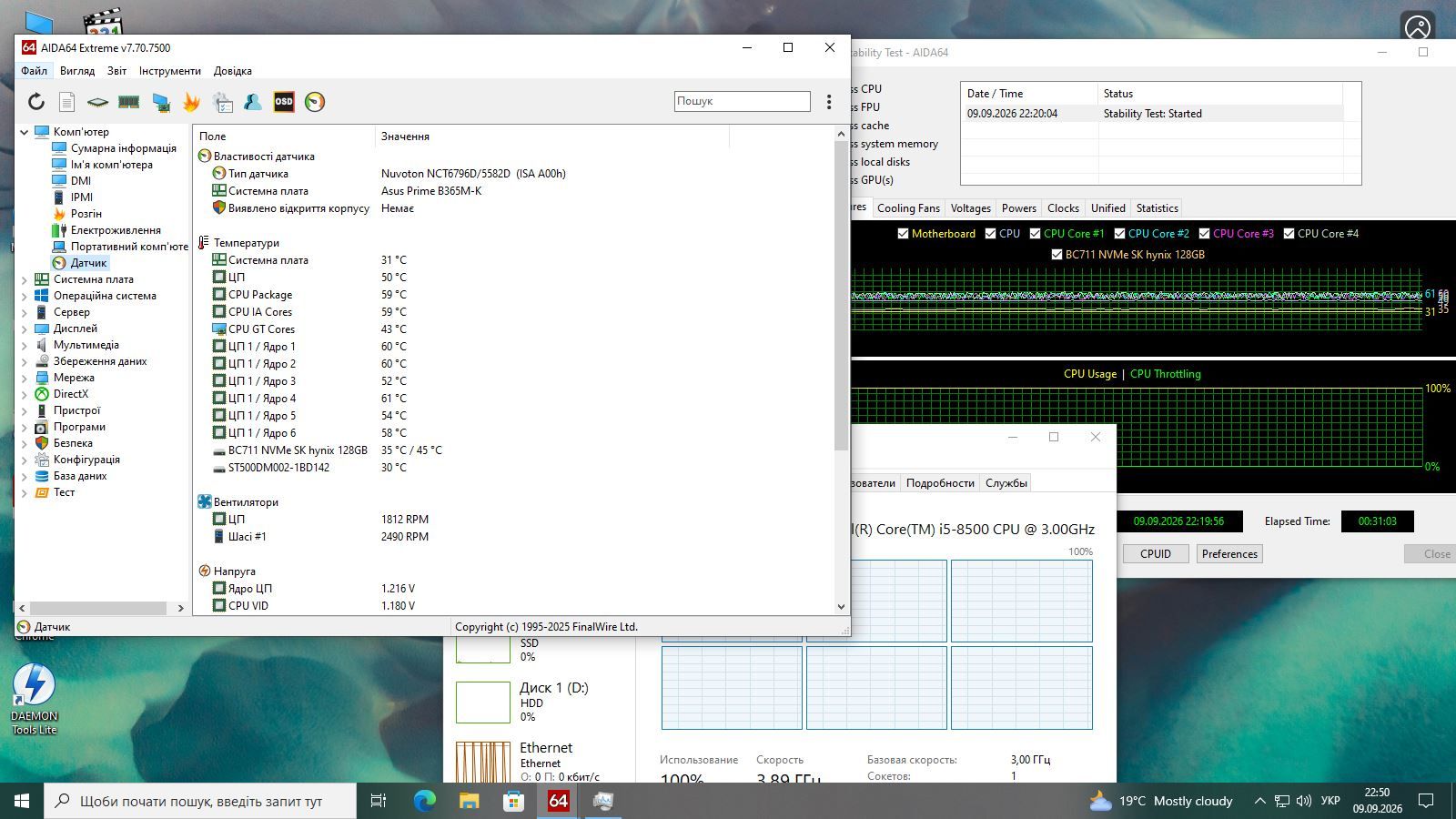This screenshot has height=819, width=1456.
Task: Toggle CPU Core #3 checkbox
Action: pyautogui.click(x=1204, y=234)
